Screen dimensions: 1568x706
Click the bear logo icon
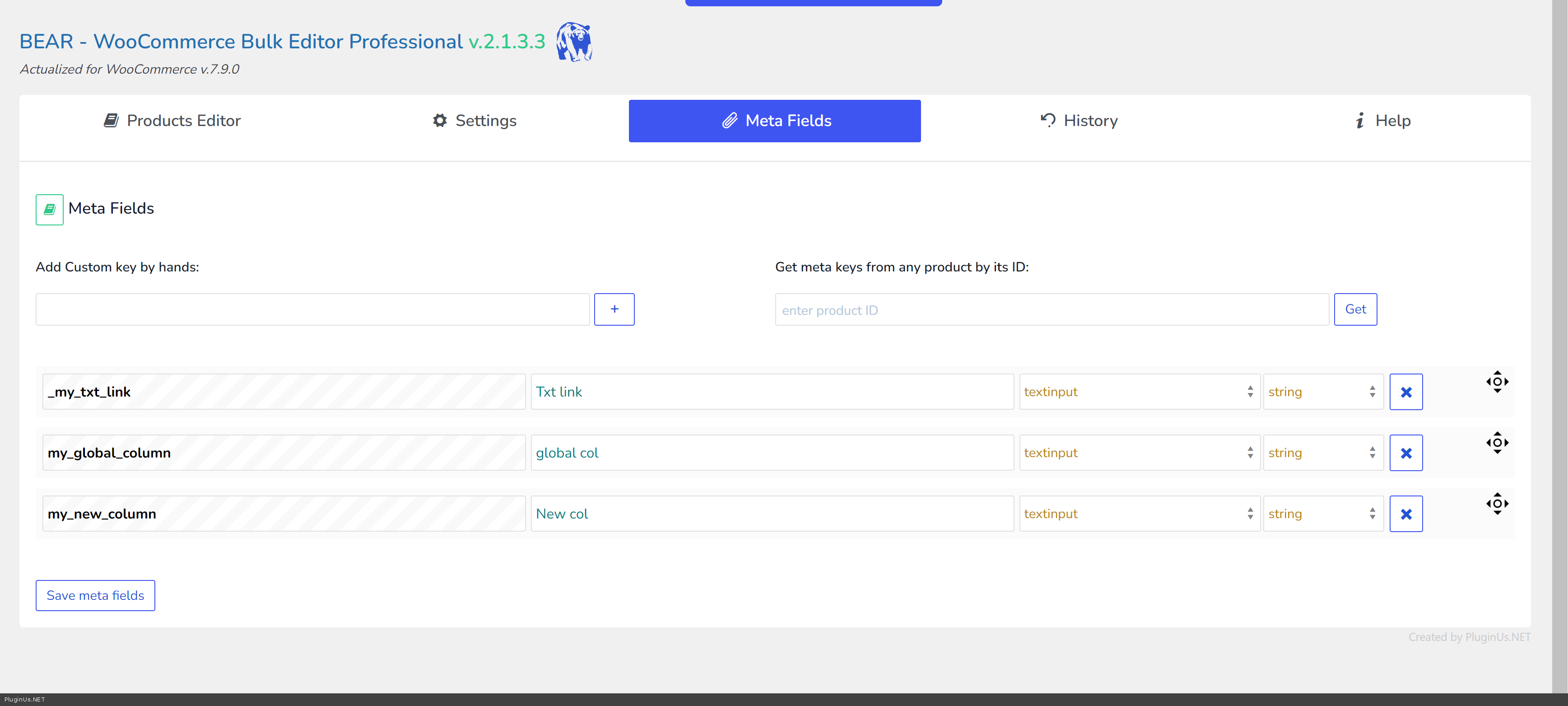tap(574, 42)
